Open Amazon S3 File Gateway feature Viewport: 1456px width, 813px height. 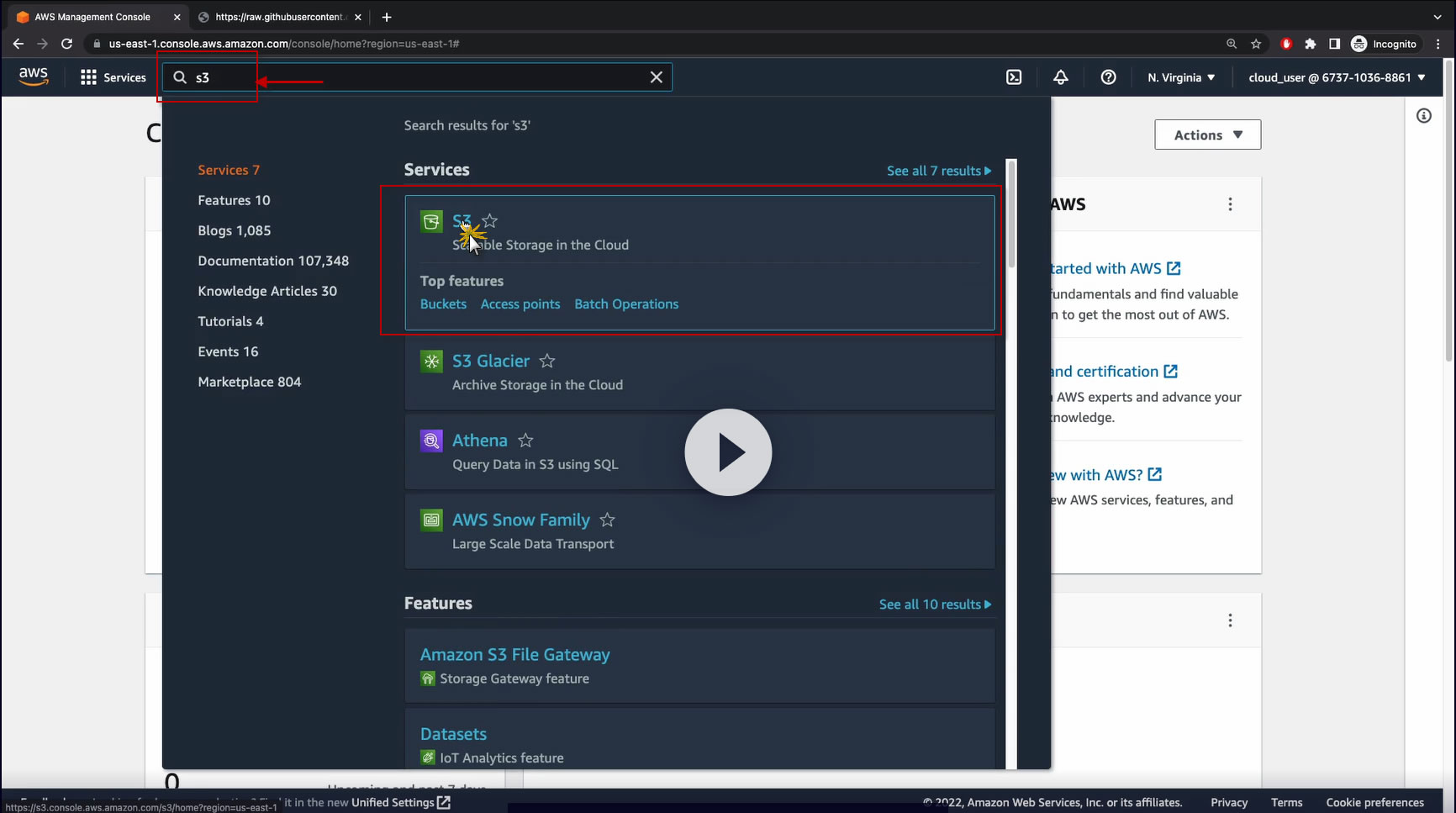pyautogui.click(x=515, y=654)
